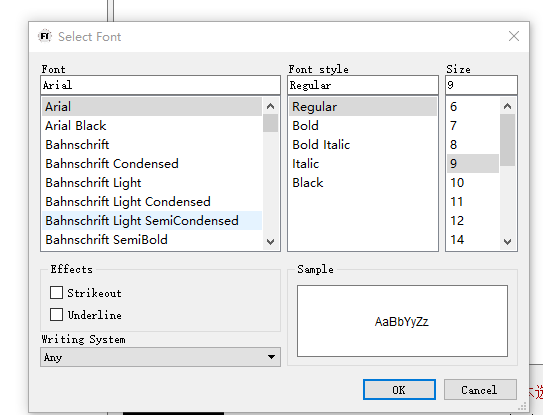The height and width of the screenshot is (415, 543).
Task: Select Bahnschrift Light Condensed font
Action: pos(152,202)
